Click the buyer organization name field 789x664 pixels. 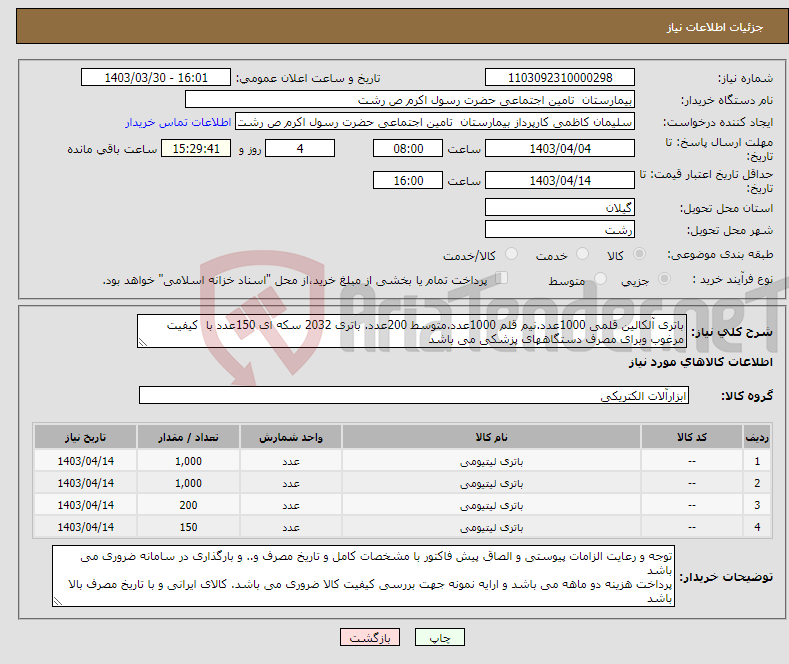pyautogui.click(x=410, y=100)
